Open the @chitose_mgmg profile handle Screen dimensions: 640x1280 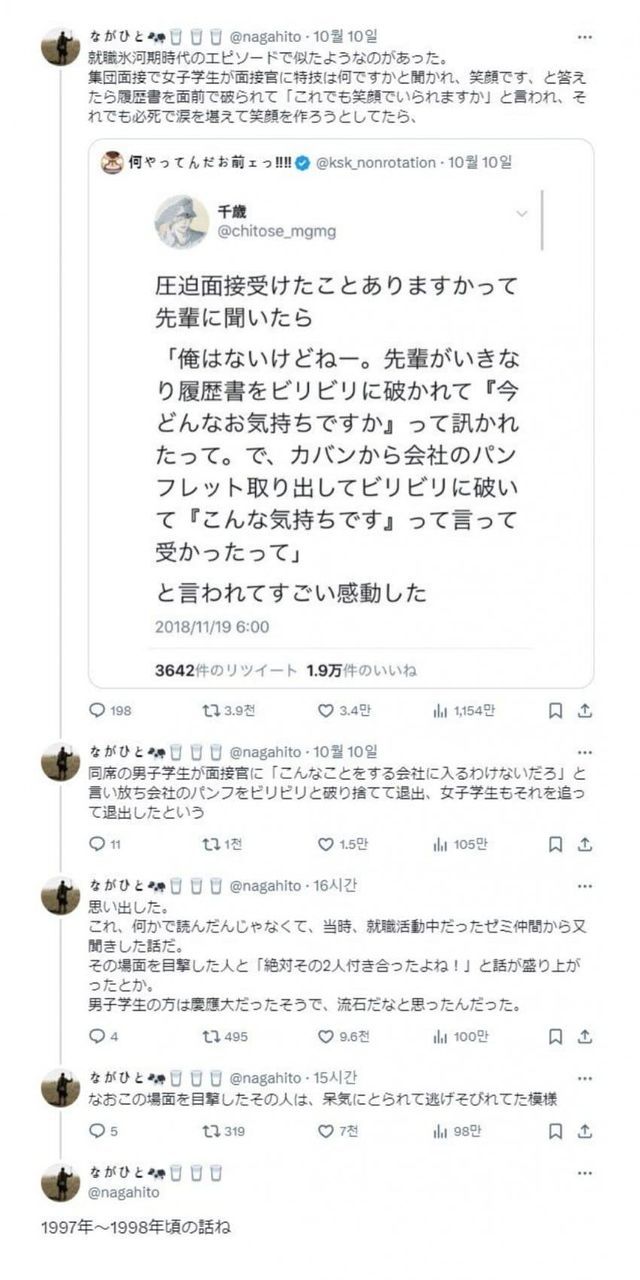pyautogui.click(x=277, y=232)
